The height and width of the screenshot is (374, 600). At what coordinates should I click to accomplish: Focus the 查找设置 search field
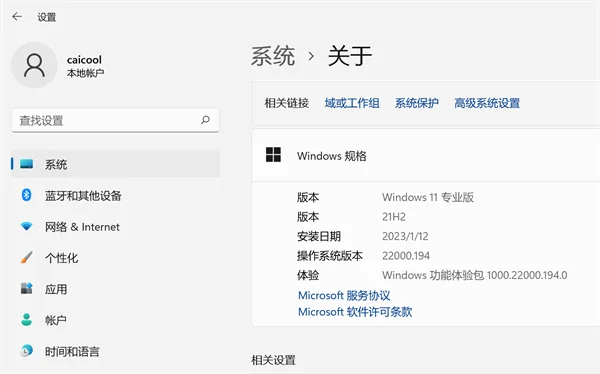click(115, 121)
